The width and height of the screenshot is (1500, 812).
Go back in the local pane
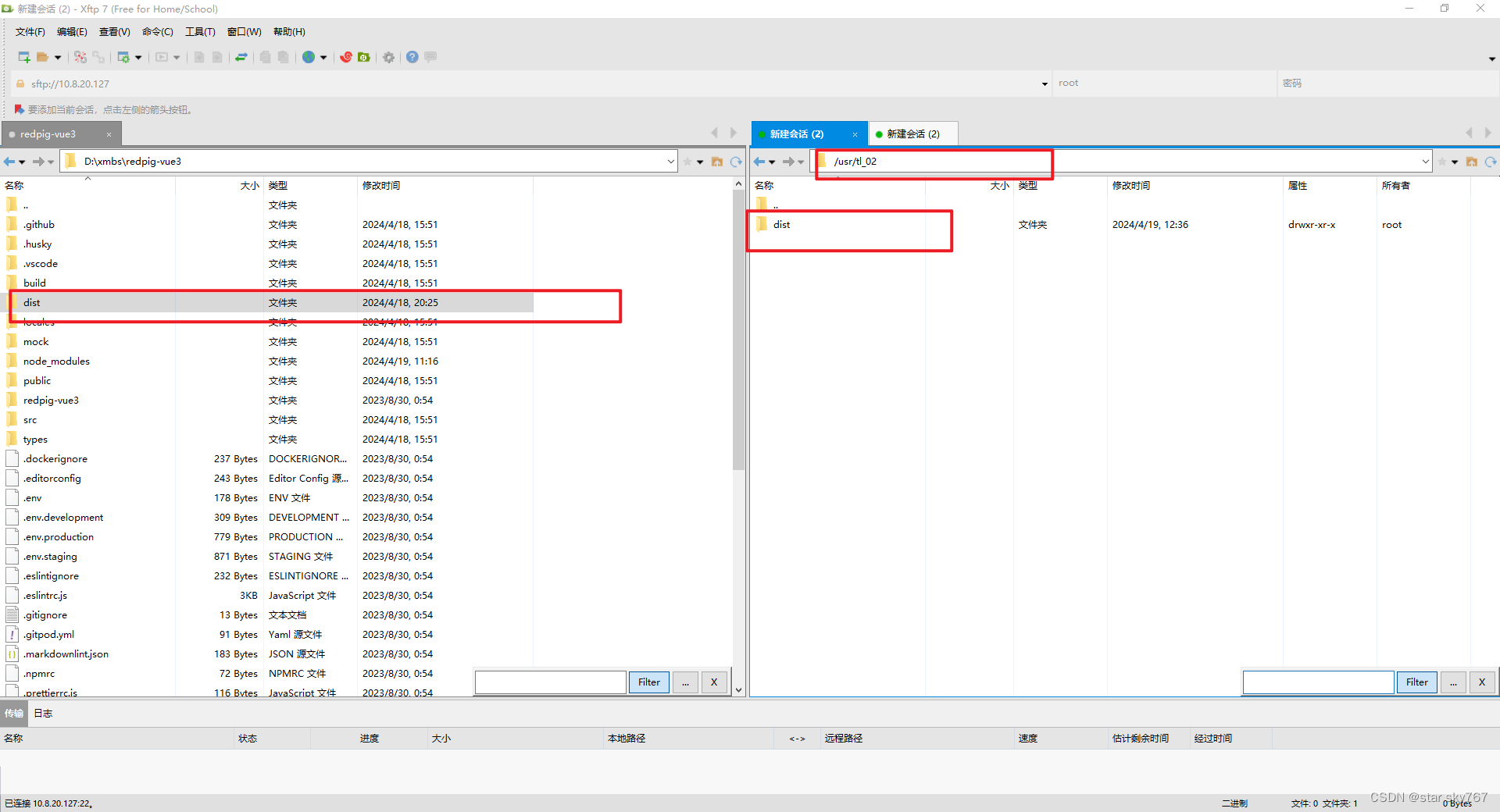click(9, 162)
